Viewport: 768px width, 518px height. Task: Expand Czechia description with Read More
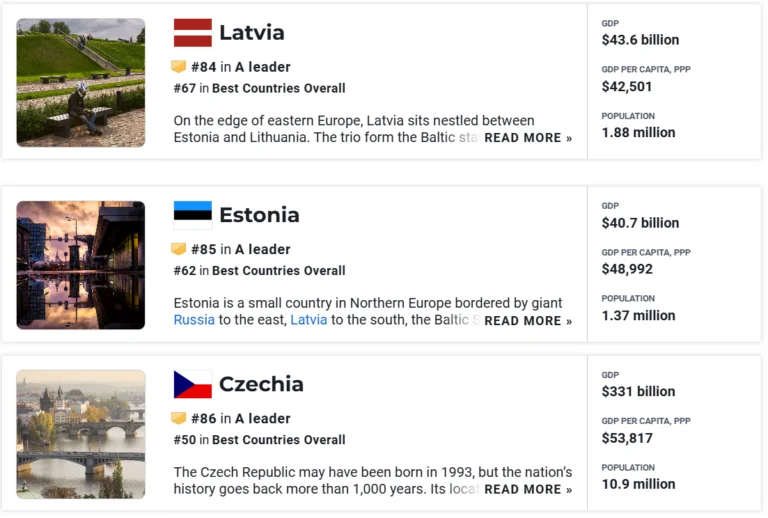pyautogui.click(x=528, y=490)
